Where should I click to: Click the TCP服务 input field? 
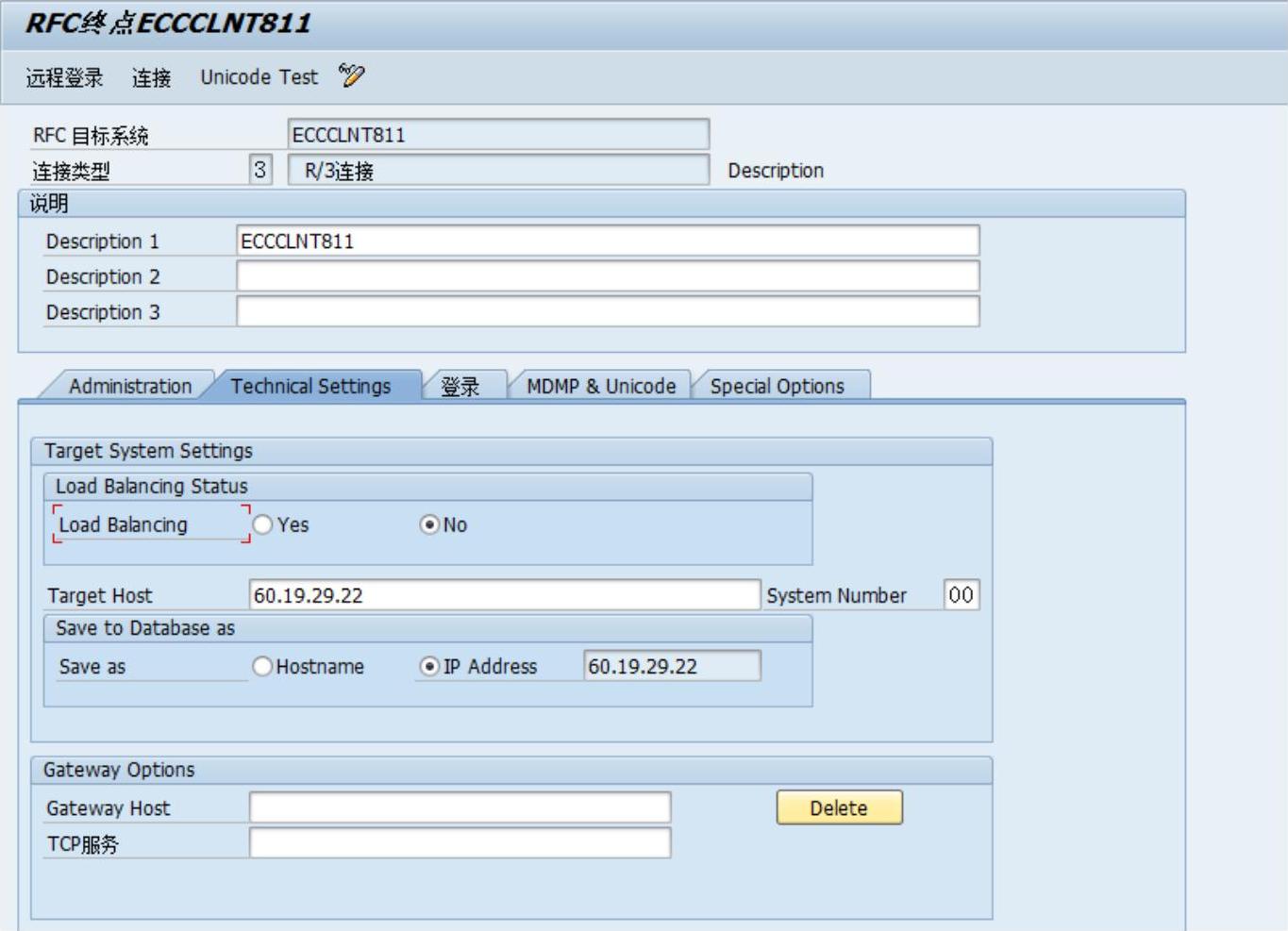pyautogui.click(x=460, y=843)
